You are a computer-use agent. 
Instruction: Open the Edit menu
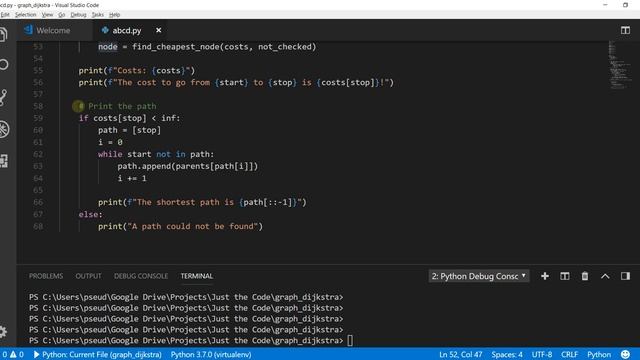click(x=4, y=15)
